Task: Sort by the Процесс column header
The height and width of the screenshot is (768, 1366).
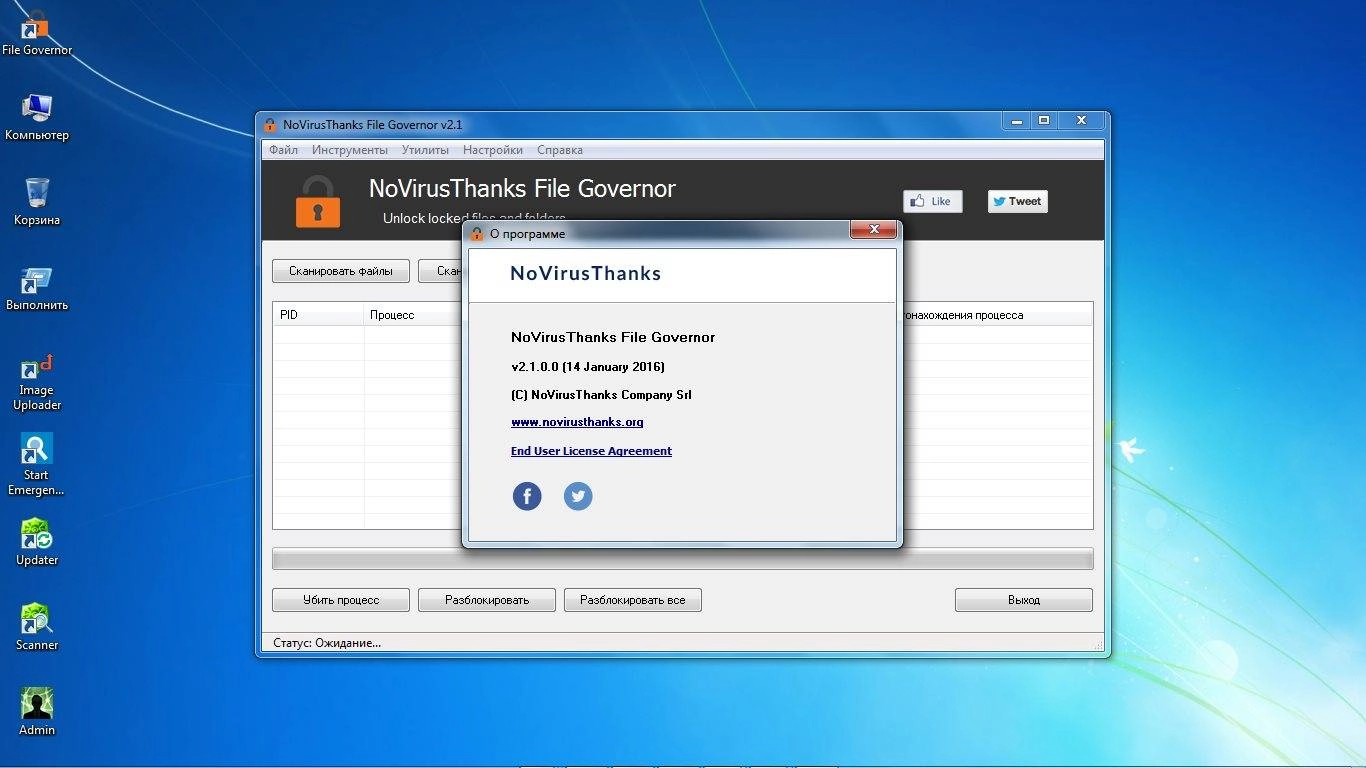Action: (412, 315)
